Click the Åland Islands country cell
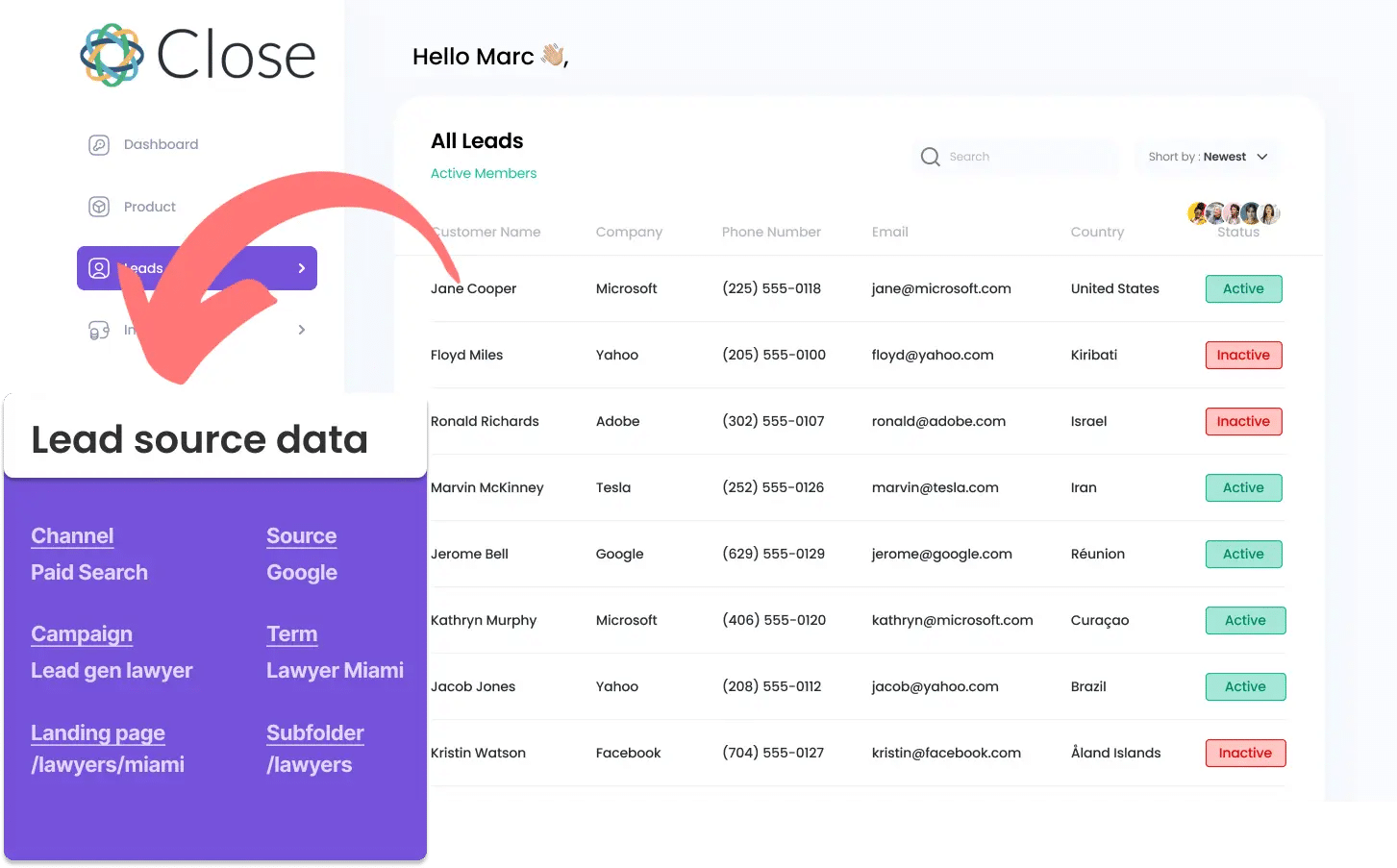Image resolution: width=1397 pixels, height=868 pixels. pos(1115,753)
